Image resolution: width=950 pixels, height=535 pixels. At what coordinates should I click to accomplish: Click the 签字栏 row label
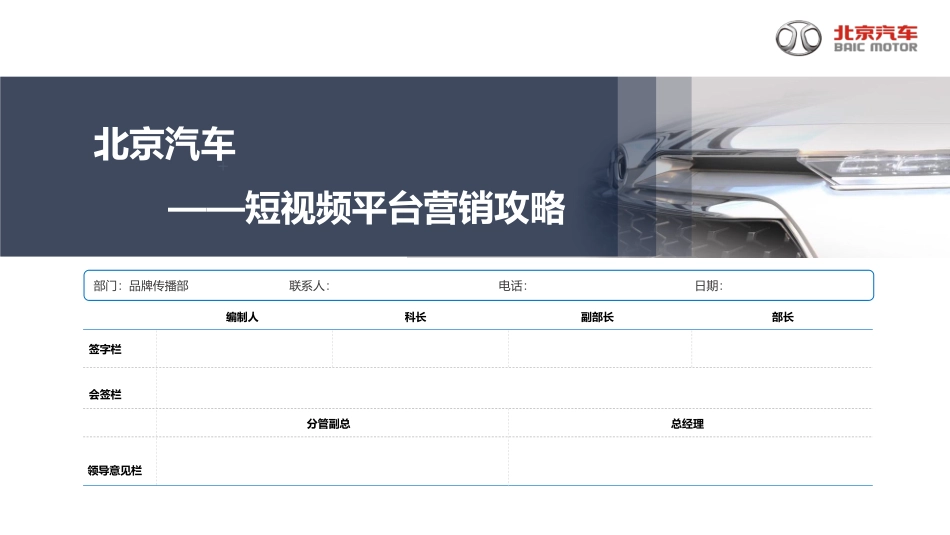click(105, 349)
